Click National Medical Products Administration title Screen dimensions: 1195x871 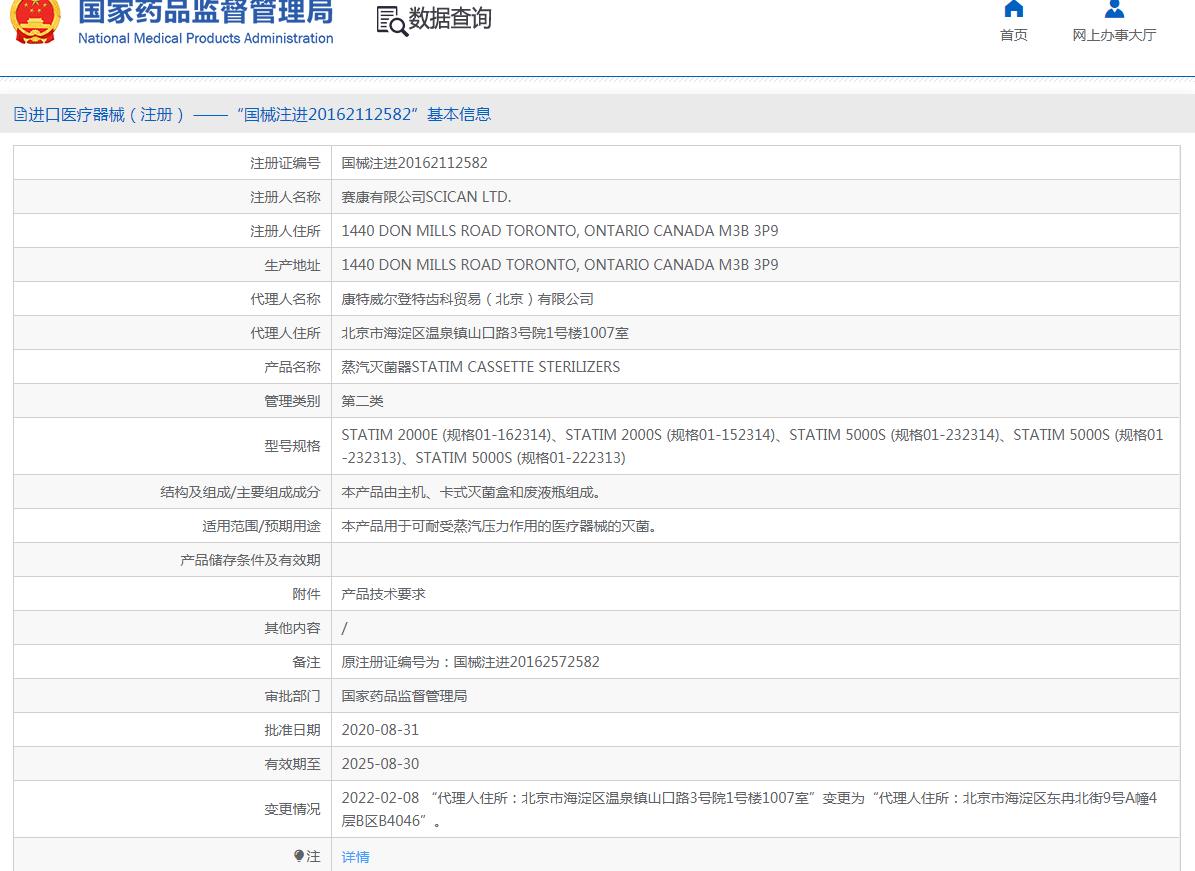tap(205, 38)
